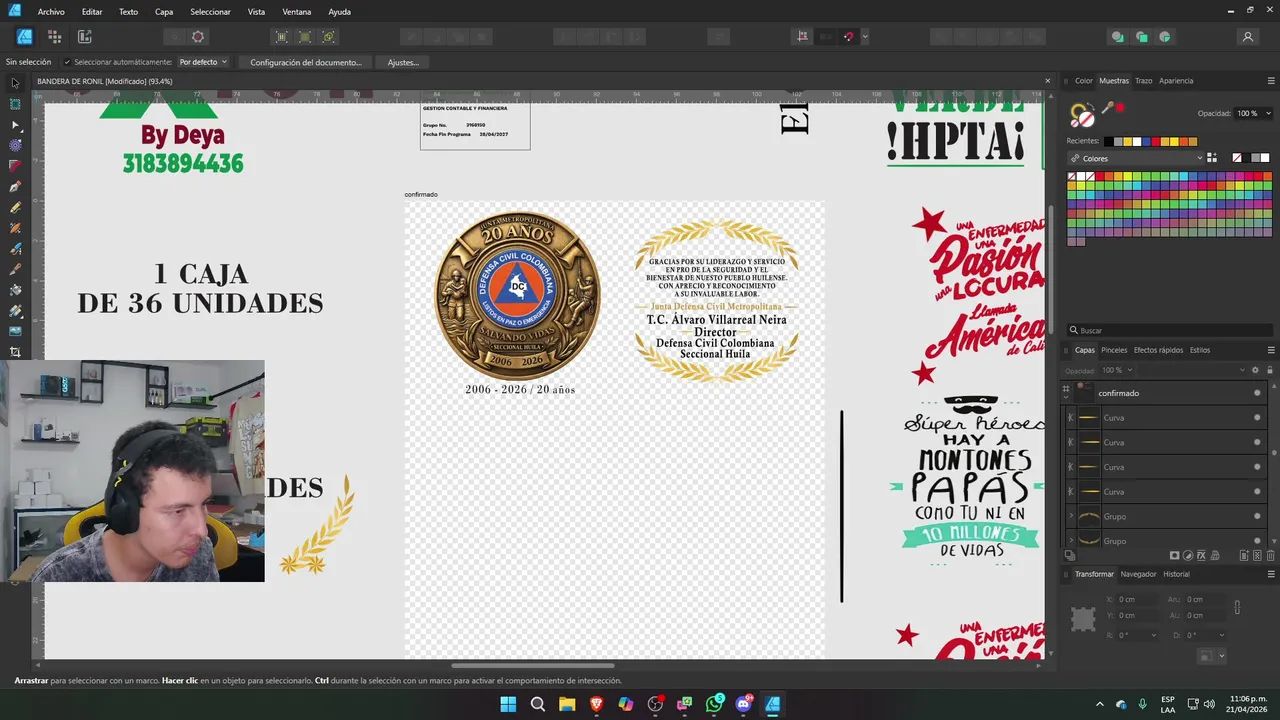Select the Move tool
Image resolution: width=1280 pixels, height=720 pixels.
(15, 83)
